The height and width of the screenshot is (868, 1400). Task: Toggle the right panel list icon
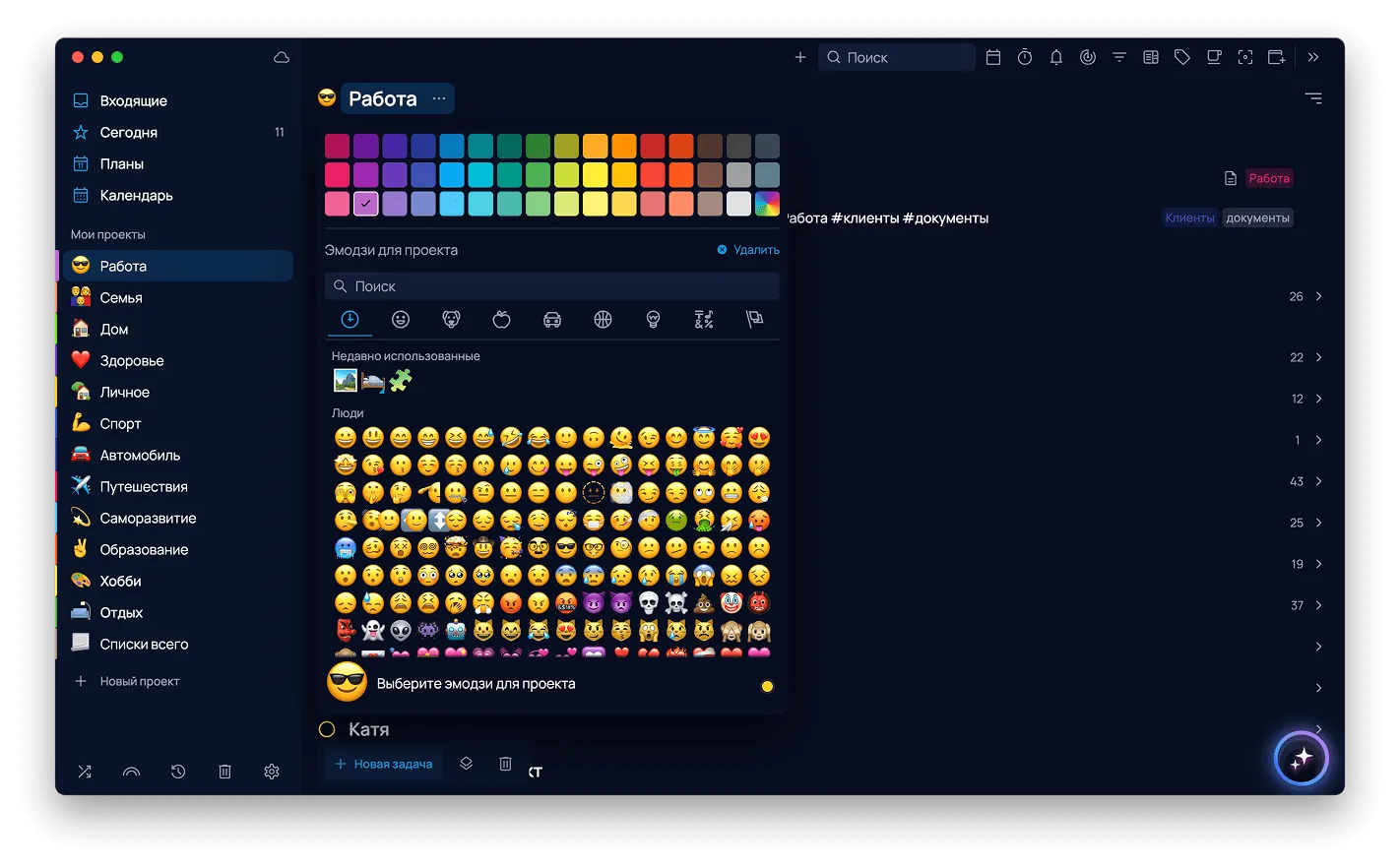(x=1313, y=98)
